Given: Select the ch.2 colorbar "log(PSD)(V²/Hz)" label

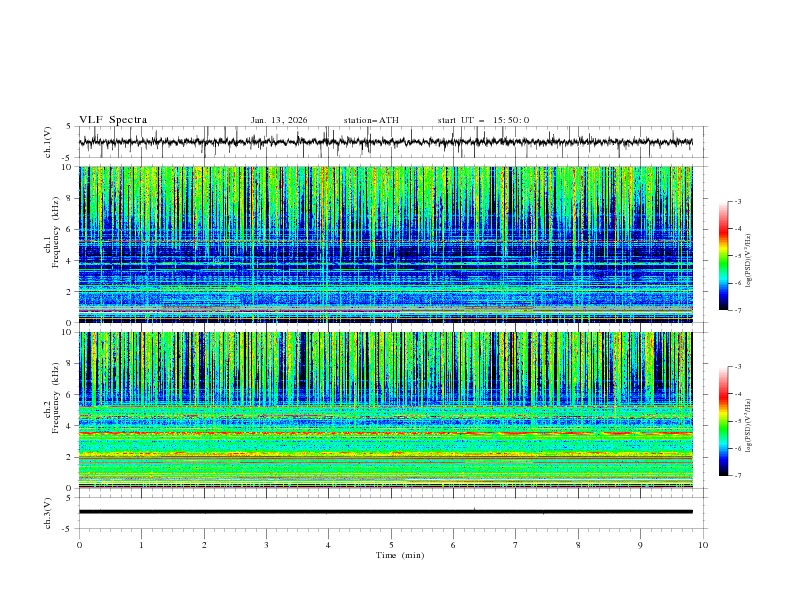Looking at the screenshot, I should (749, 425).
